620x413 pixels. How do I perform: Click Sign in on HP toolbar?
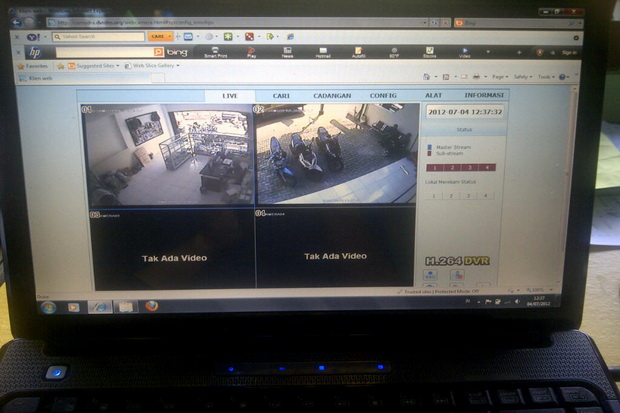pos(569,52)
